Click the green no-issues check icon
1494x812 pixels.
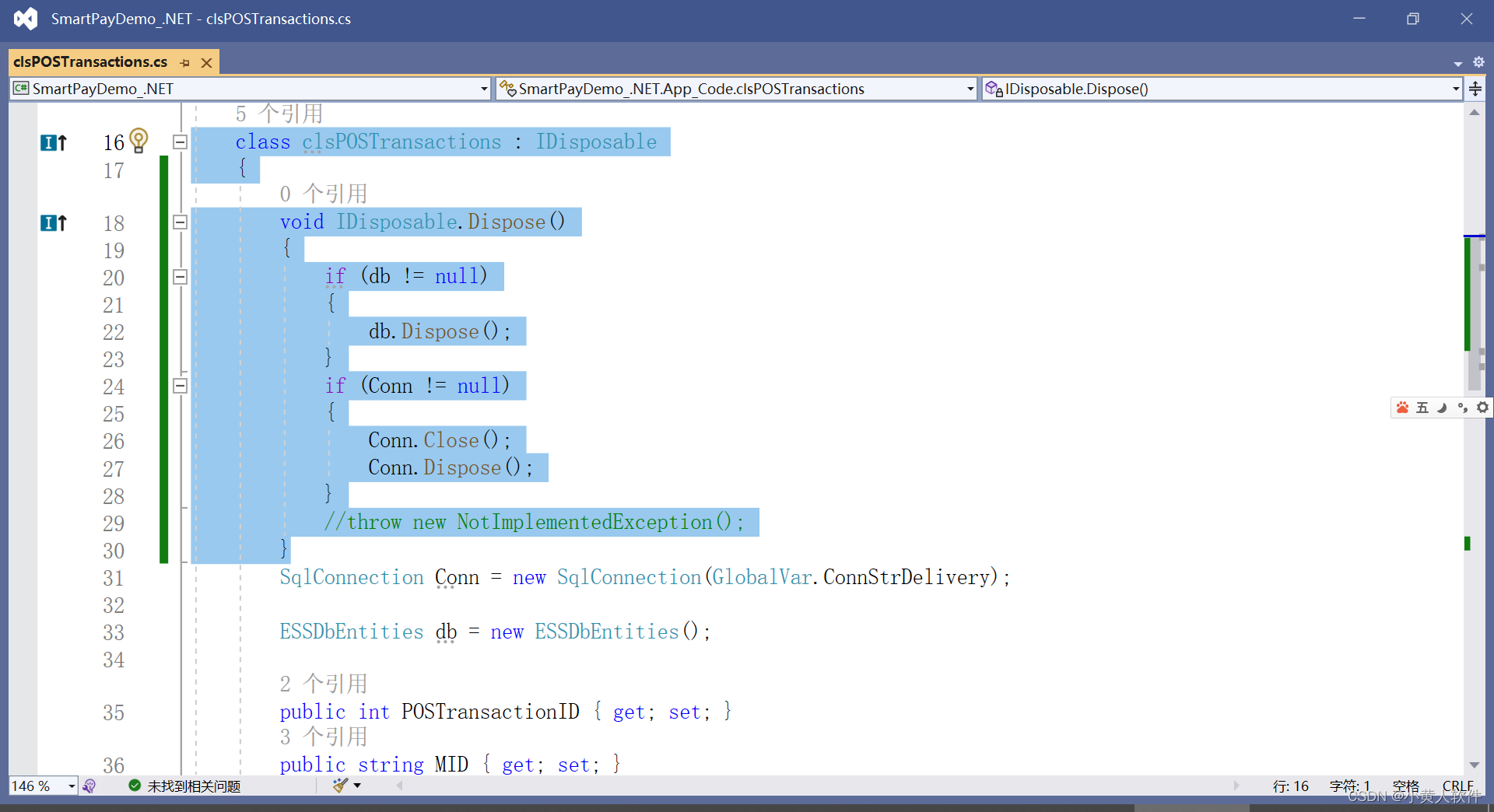coord(135,786)
